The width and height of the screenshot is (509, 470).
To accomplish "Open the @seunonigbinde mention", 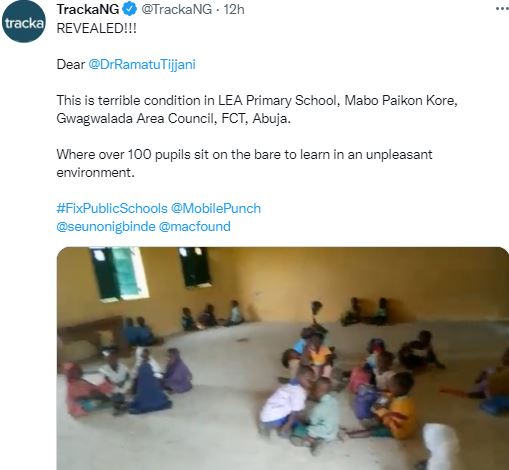I will click(106, 226).
